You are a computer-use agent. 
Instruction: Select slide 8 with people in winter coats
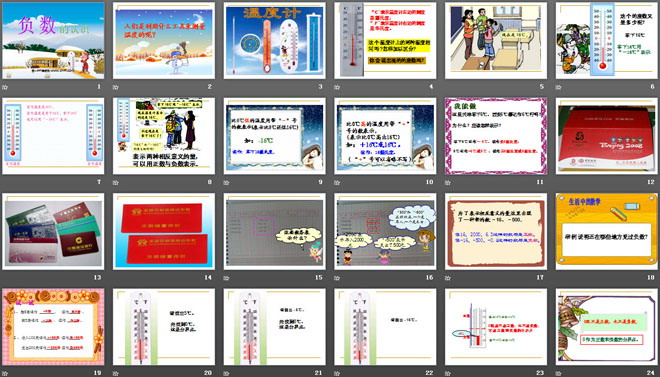[x=164, y=136]
